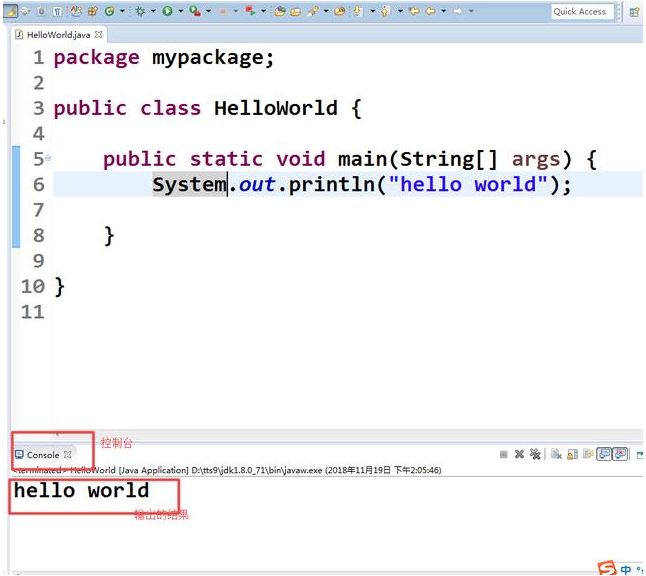646x576 pixels.
Task: Click Remove All Terminated Launches double-X icon
Action: click(x=534, y=454)
